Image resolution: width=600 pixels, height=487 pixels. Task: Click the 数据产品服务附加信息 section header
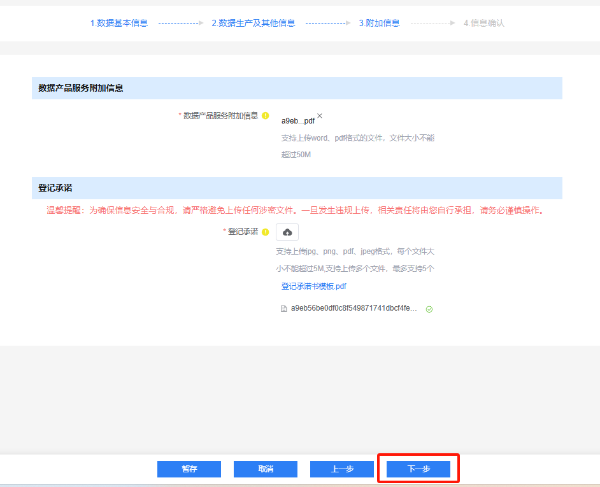pyautogui.click(x=80, y=88)
